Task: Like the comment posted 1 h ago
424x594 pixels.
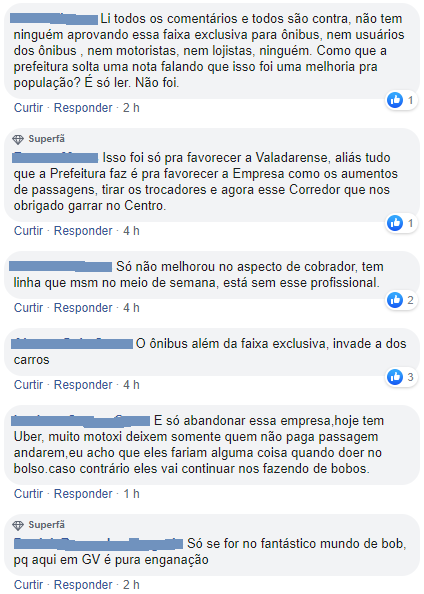Action: click(x=28, y=494)
